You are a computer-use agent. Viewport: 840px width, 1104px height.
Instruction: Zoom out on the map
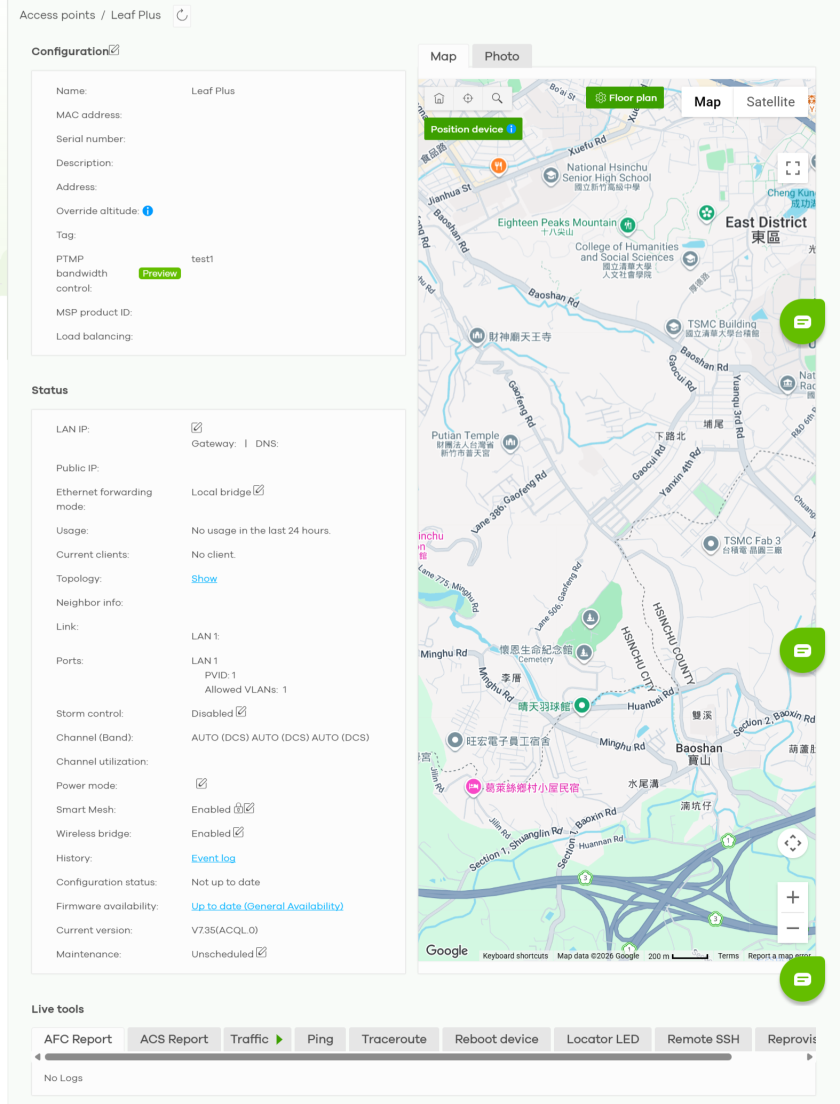pyautogui.click(x=793, y=928)
